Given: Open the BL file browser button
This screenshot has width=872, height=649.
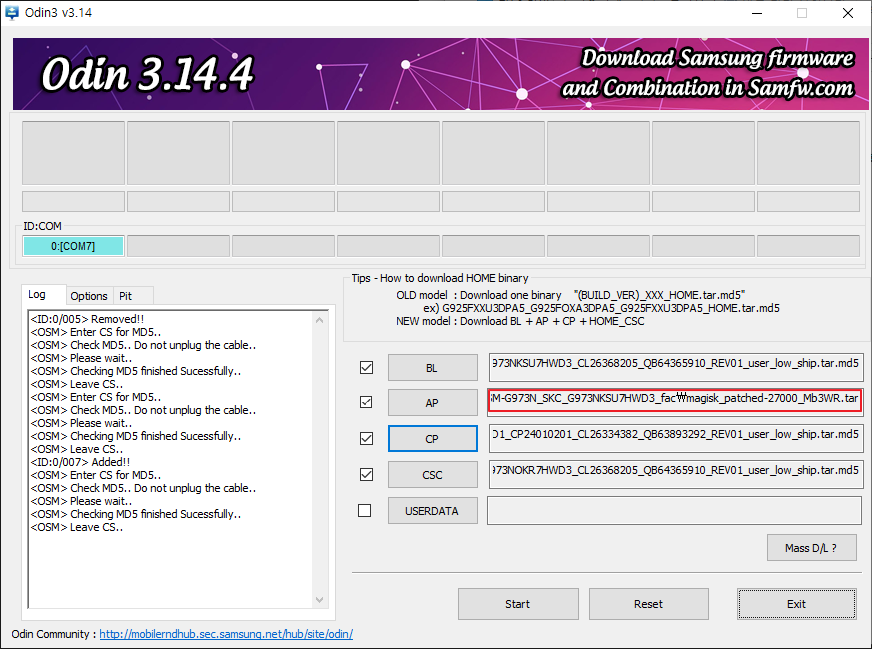Looking at the screenshot, I should tap(433, 368).
